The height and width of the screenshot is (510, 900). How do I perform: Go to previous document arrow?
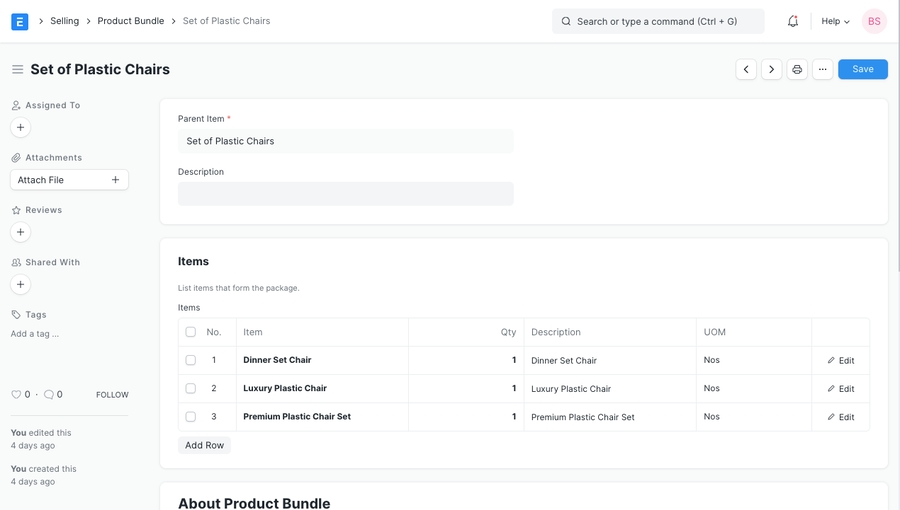[x=746, y=69]
